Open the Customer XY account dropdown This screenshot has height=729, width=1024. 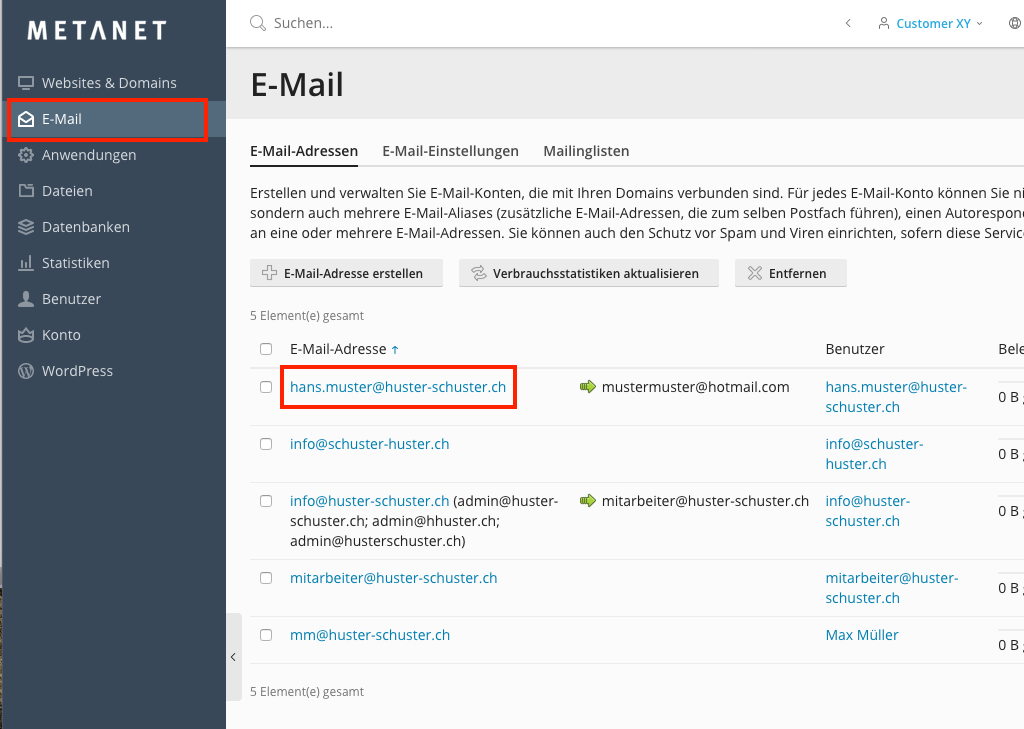point(931,23)
